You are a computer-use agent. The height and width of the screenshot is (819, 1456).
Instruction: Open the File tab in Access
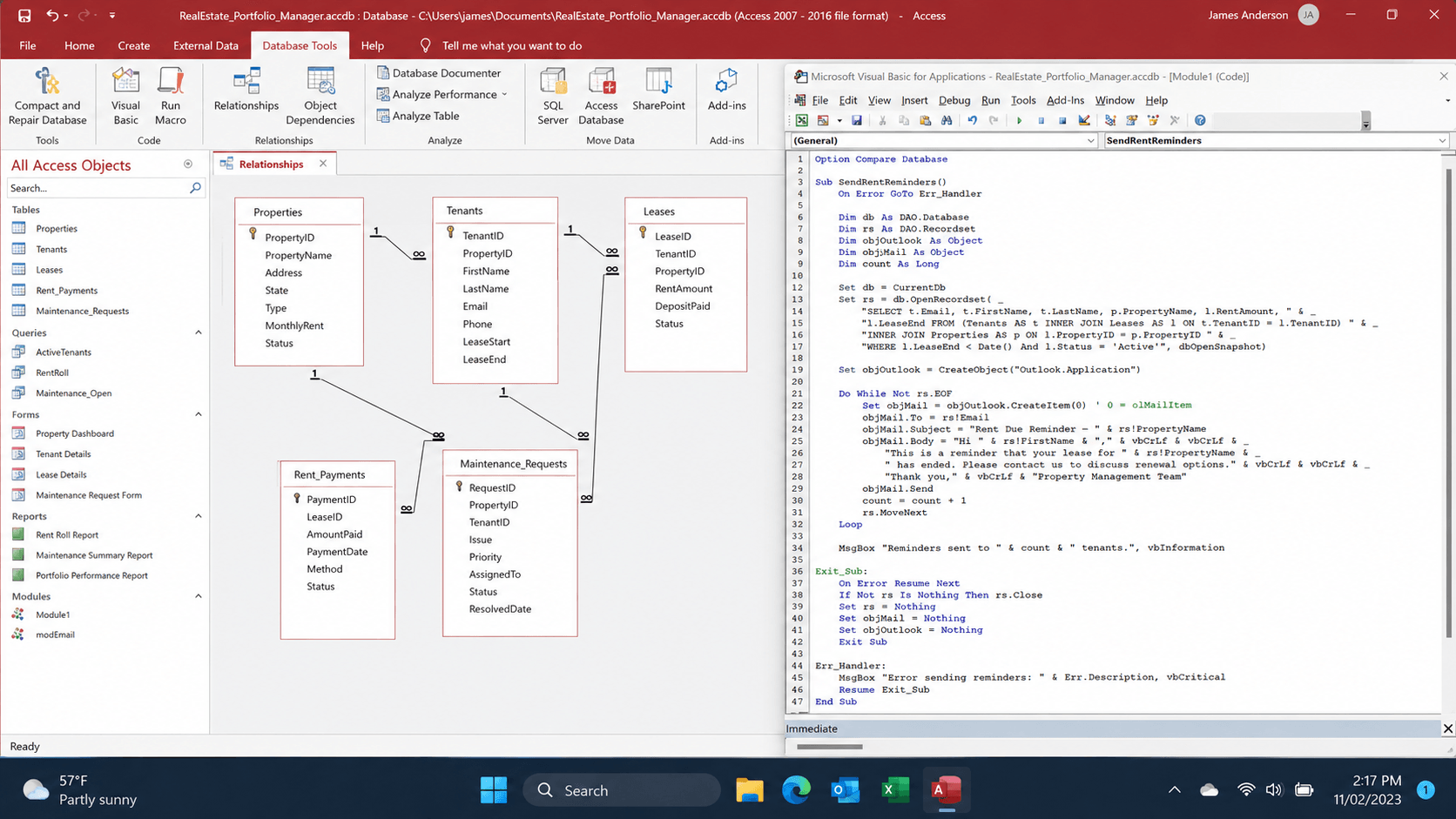click(x=28, y=45)
